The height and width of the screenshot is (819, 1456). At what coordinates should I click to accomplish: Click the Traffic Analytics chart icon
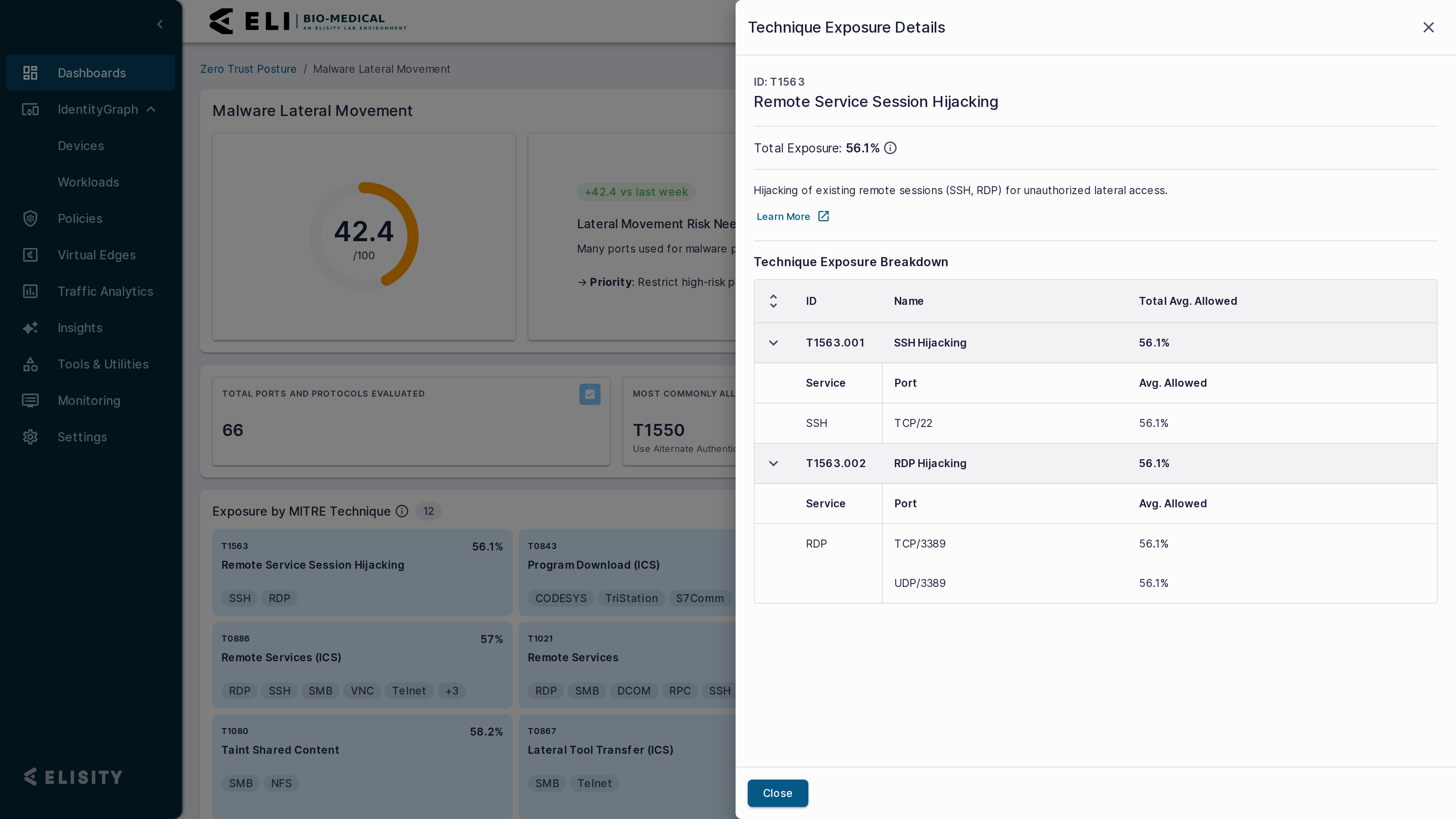pyautogui.click(x=30, y=292)
